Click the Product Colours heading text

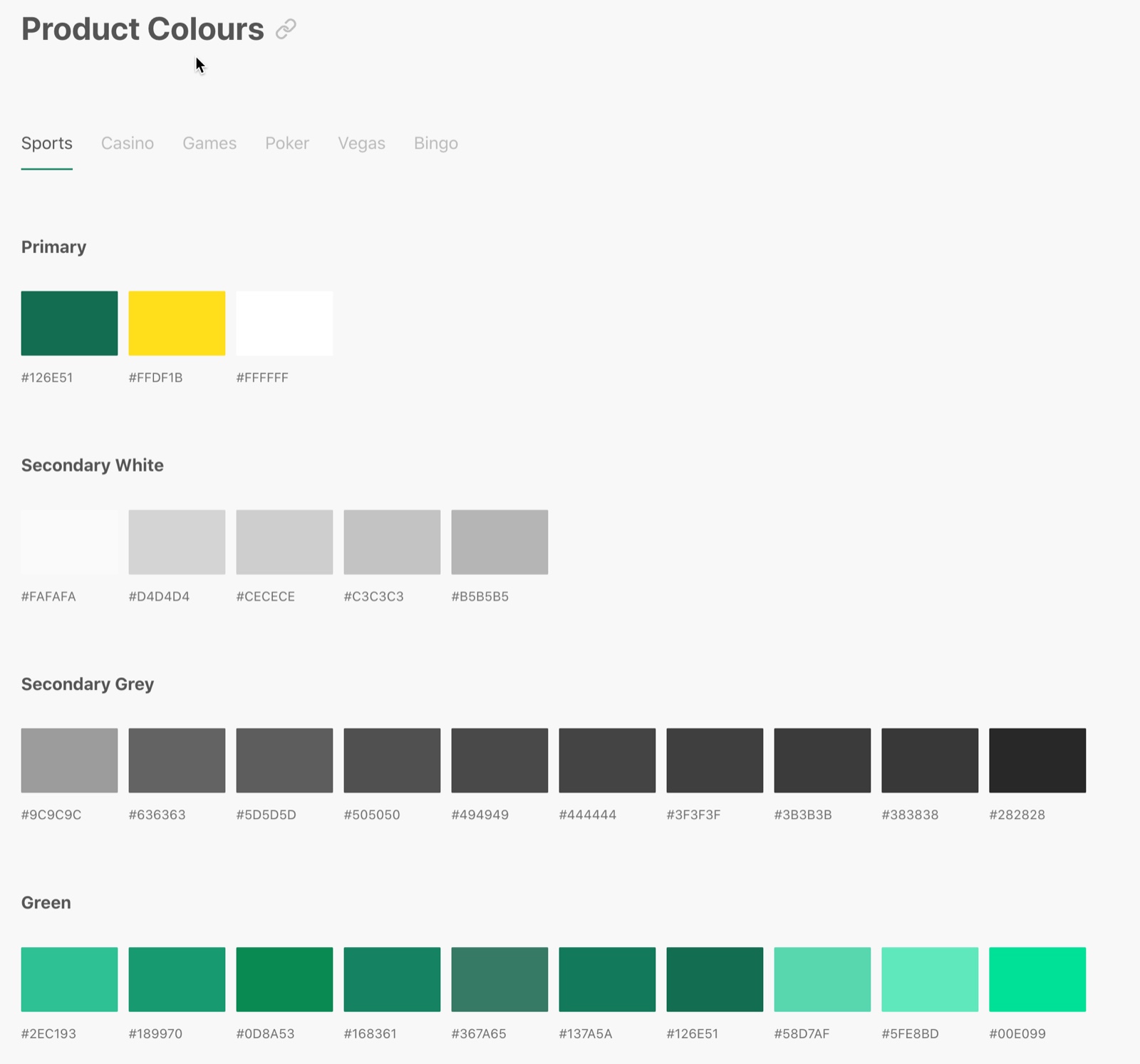pyautogui.click(x=142, y=29)
